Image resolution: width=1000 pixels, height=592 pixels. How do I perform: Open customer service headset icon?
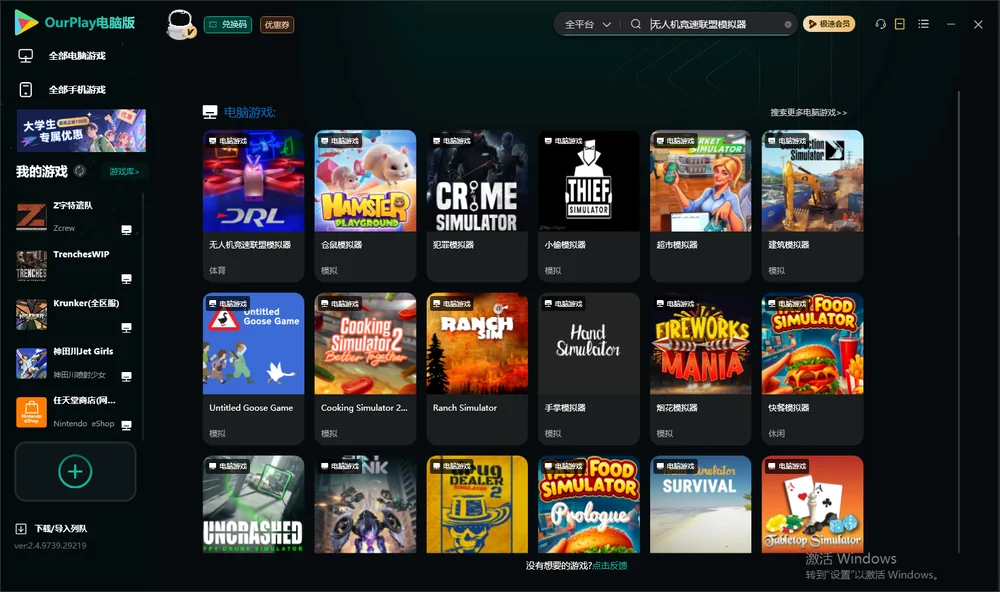(x=881, y=24)
